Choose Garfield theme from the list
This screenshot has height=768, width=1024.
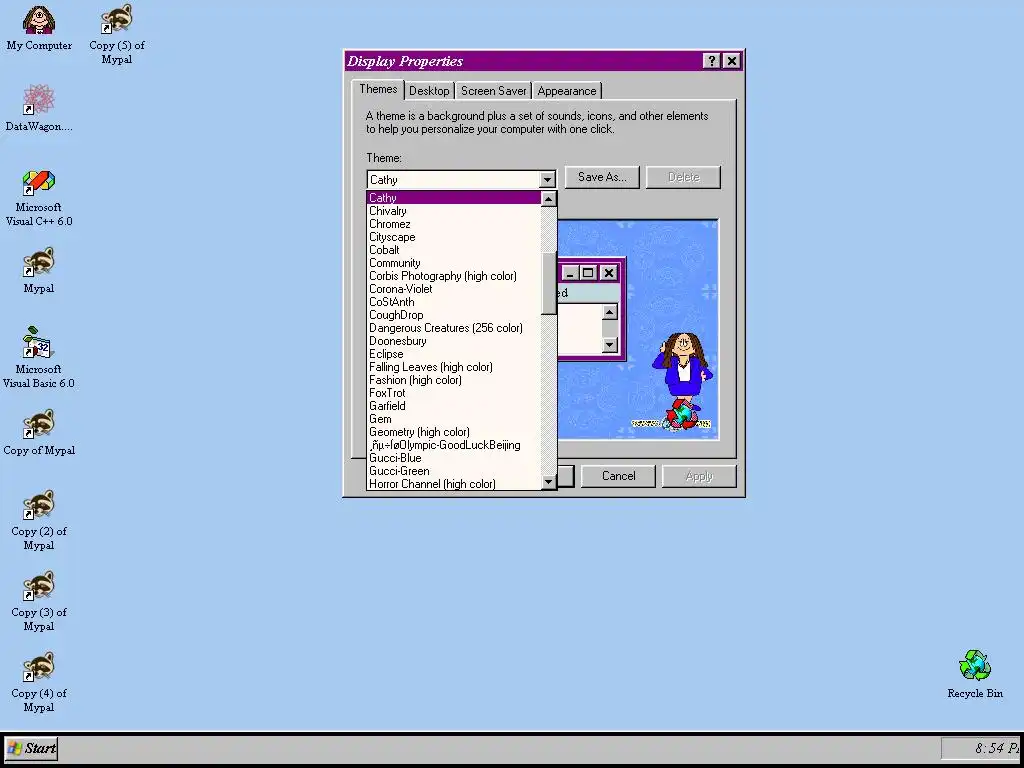454,406
